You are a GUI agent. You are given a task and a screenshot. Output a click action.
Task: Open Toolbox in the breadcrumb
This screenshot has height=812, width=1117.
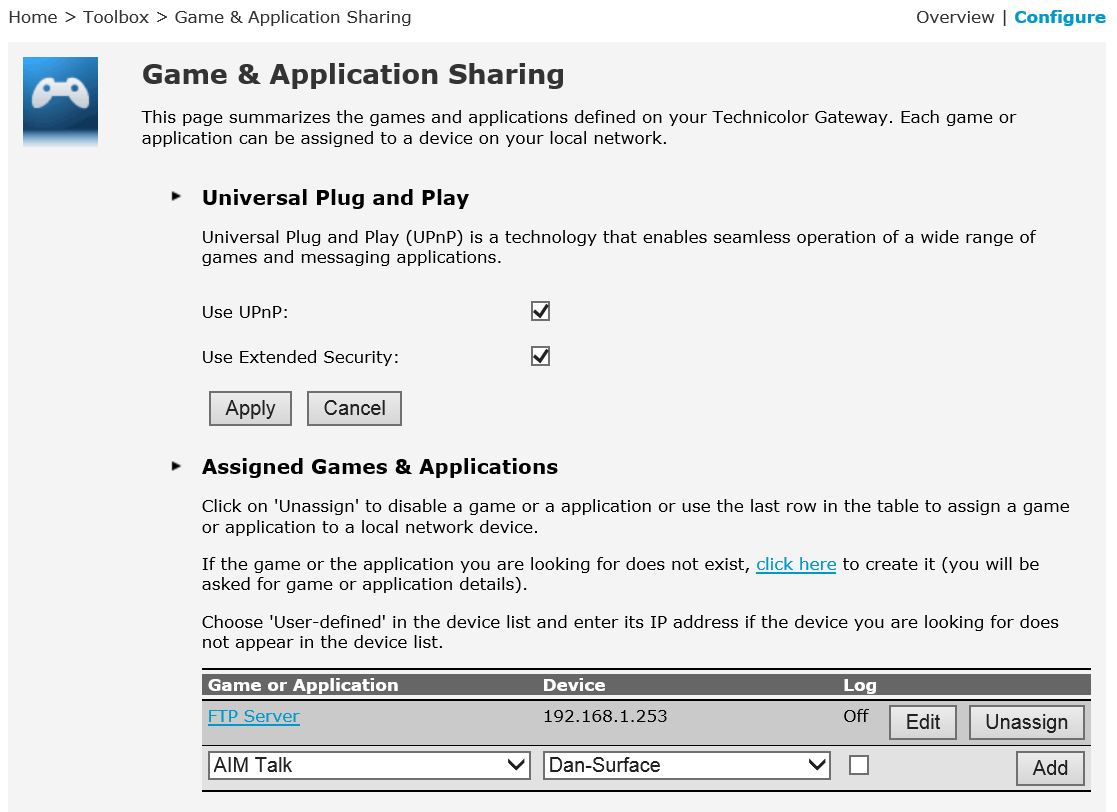coord(116,17)
